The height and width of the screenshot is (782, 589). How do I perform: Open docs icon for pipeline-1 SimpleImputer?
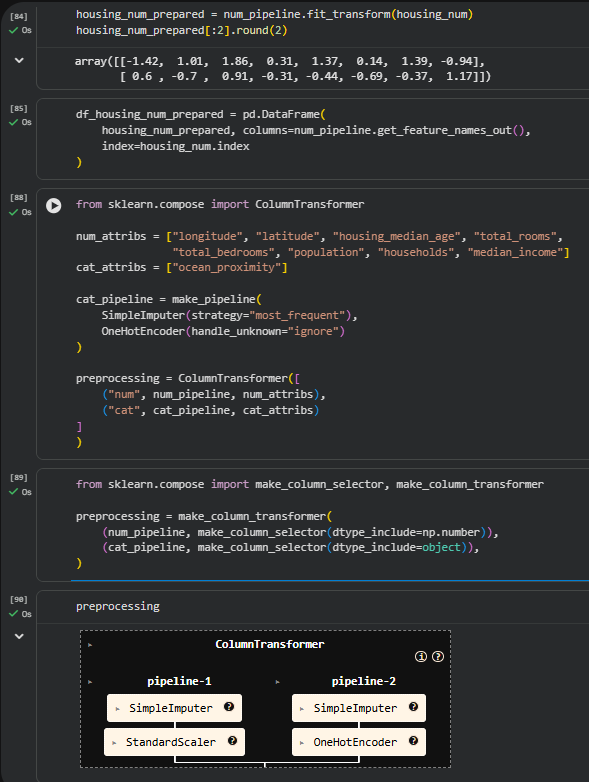[x=229, y=706]
